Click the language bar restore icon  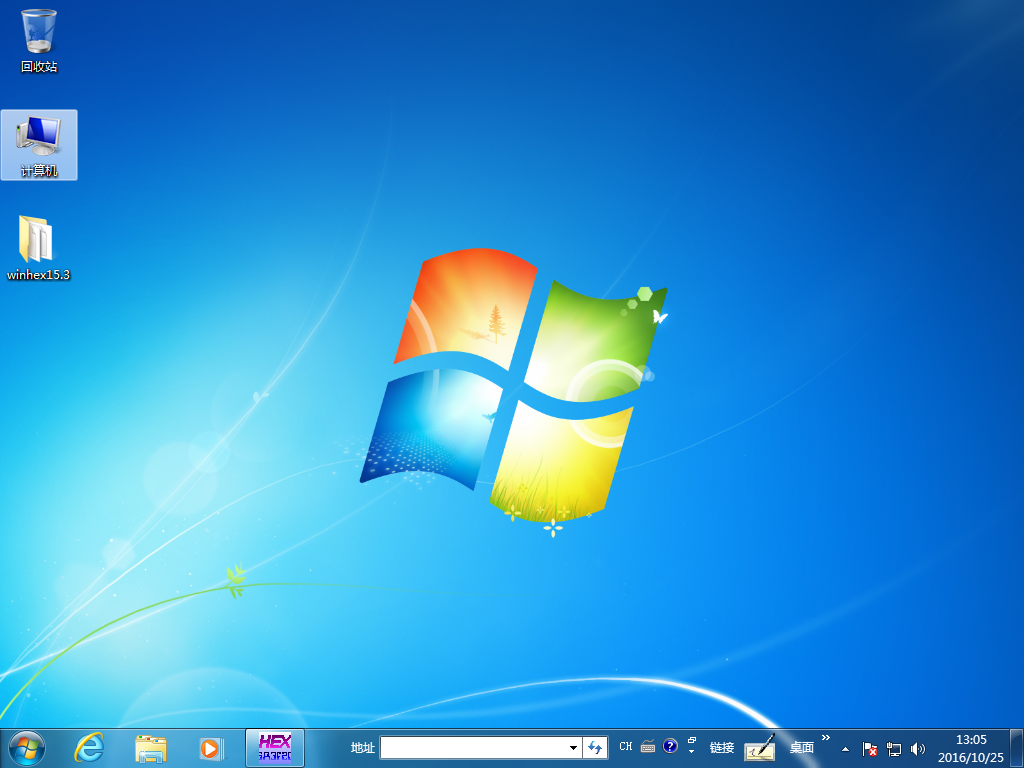coord(692,741)
